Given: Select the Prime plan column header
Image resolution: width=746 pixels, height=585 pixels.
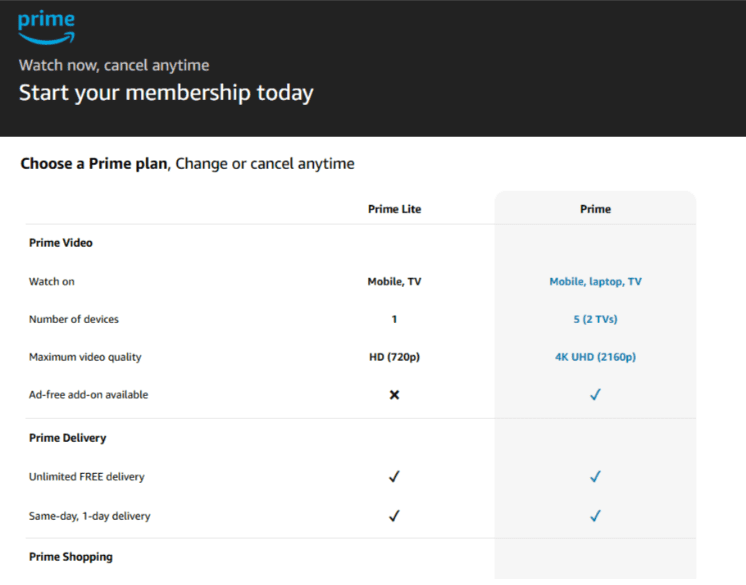Looking at the screenshot, I should (x=595, y=209).
